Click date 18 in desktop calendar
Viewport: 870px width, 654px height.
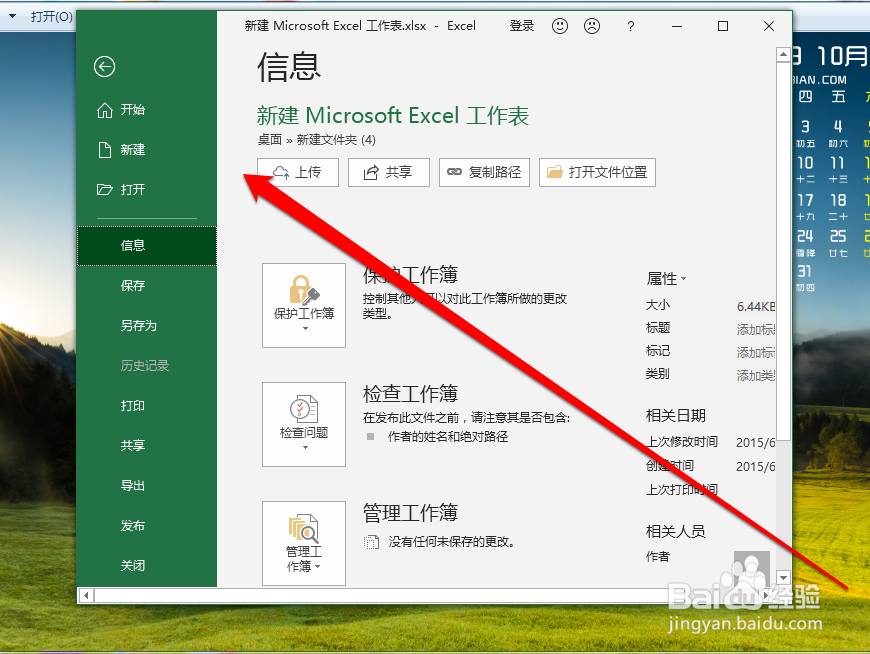838,200
